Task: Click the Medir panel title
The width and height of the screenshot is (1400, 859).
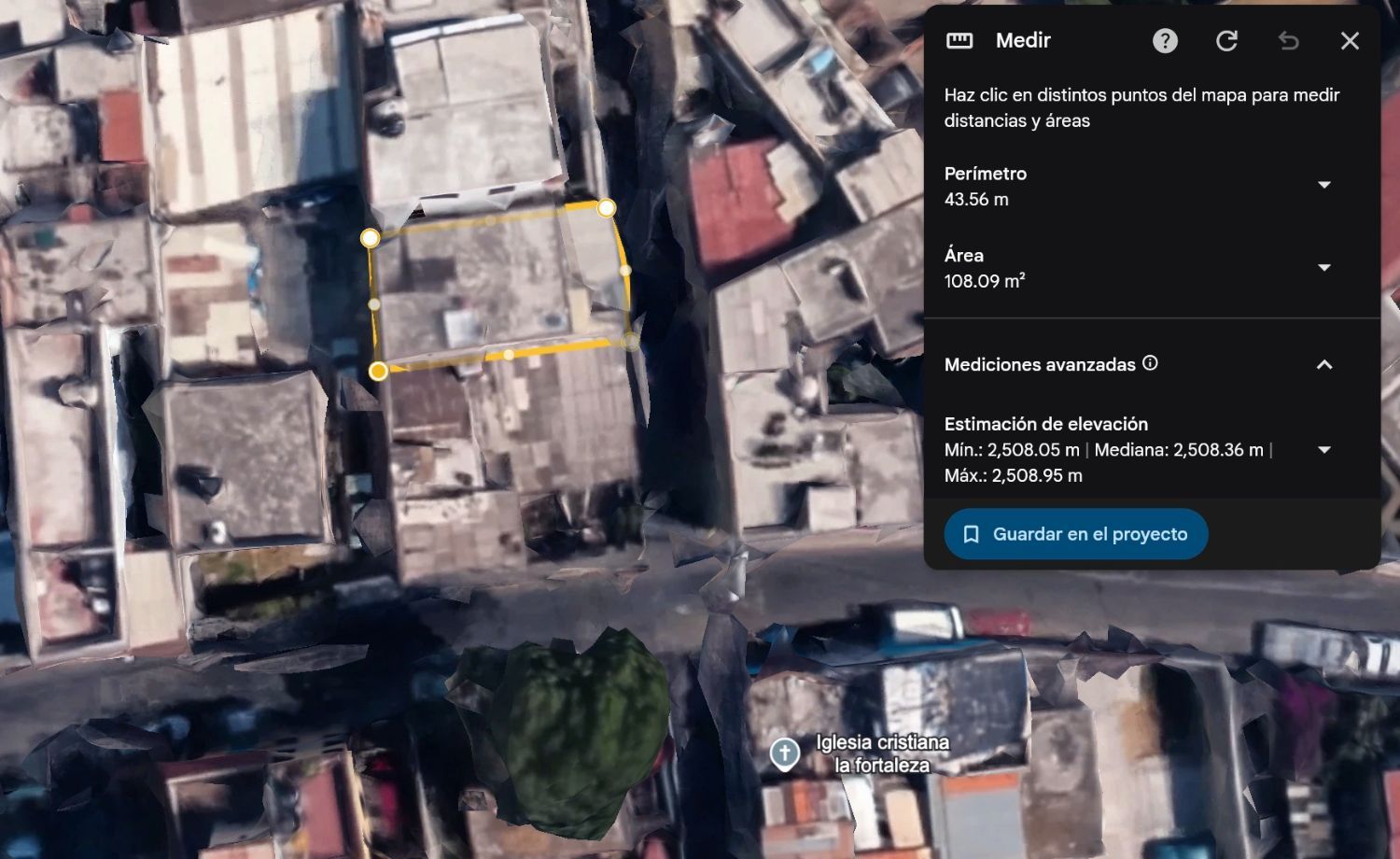Action: click(x=1023, y=40)
